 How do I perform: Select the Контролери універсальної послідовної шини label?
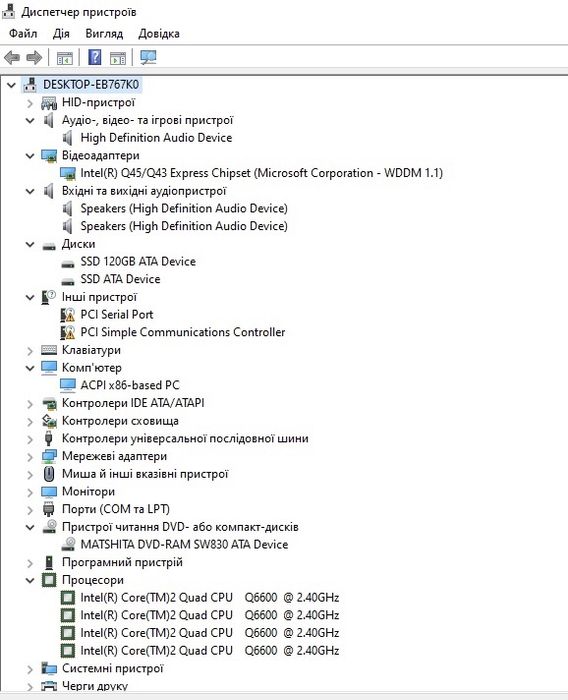point(185,438)
